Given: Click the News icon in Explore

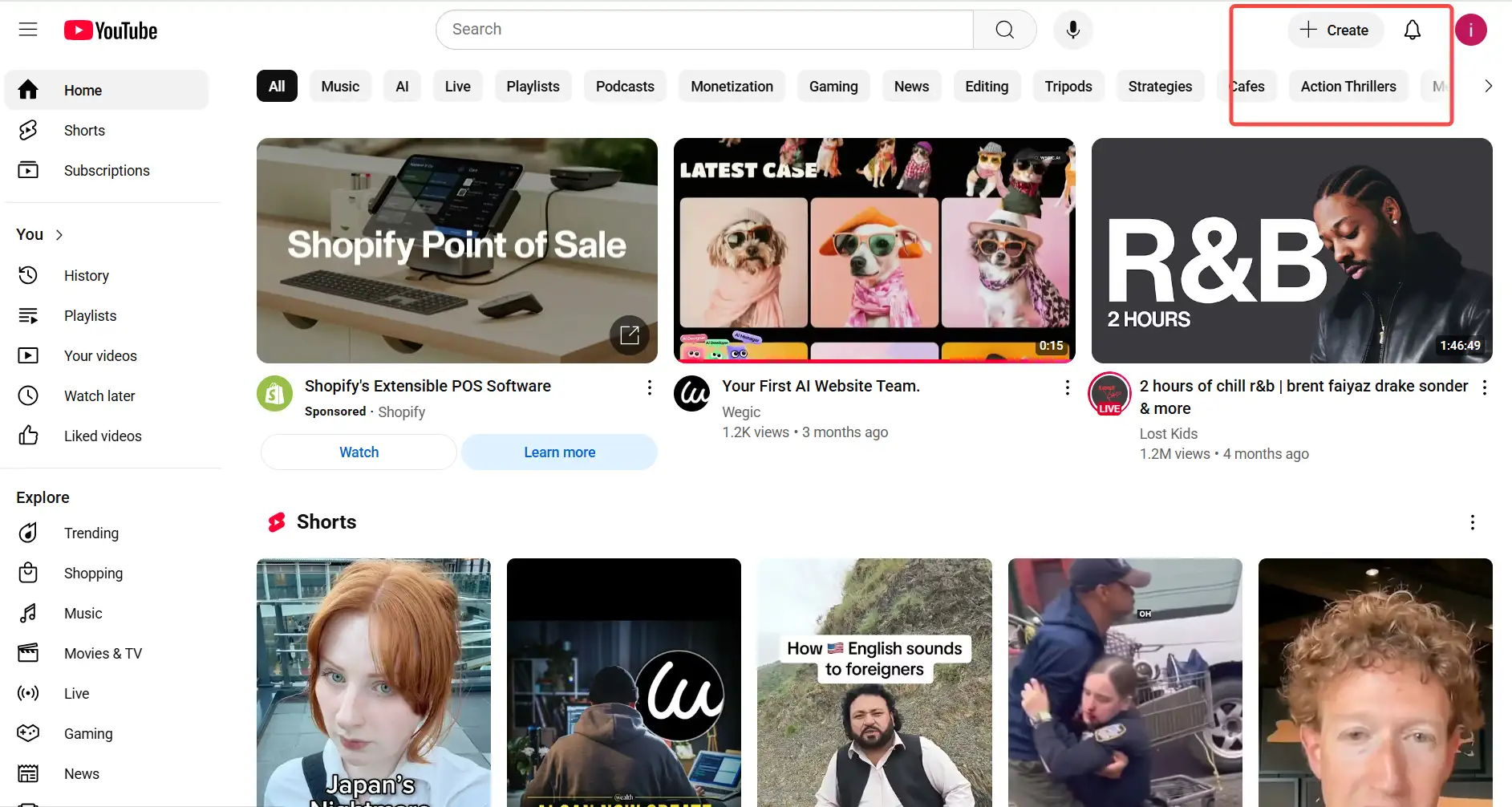Looking at the screenshot, I should (28, 773).
